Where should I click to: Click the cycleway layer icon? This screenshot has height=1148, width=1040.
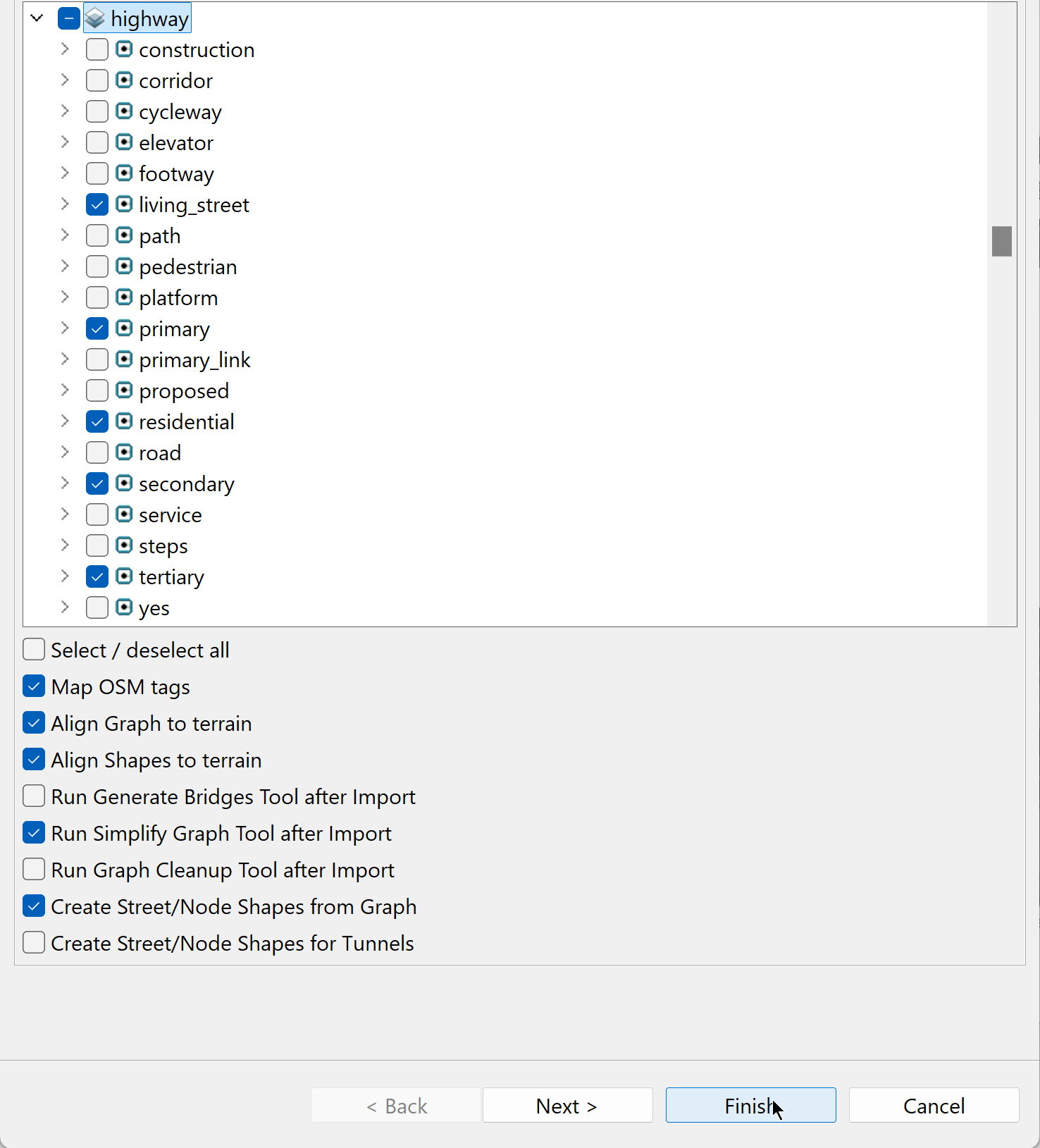tap(124, 111)
